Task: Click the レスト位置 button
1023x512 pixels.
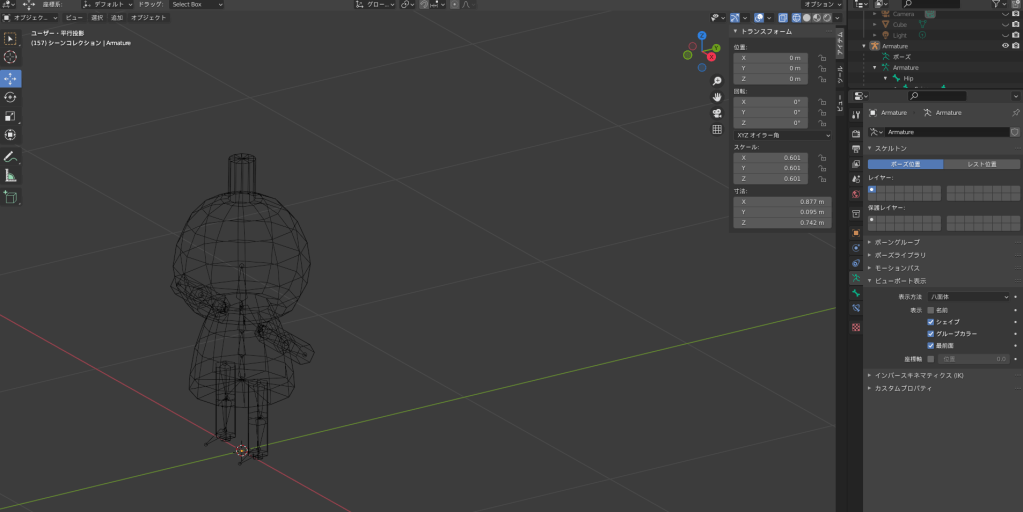Action: pos(982,164)
